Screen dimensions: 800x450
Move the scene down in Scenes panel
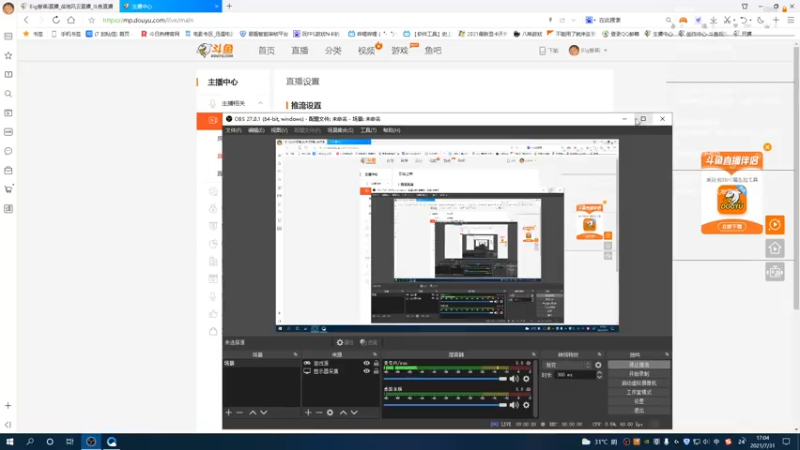coord(264,412)
